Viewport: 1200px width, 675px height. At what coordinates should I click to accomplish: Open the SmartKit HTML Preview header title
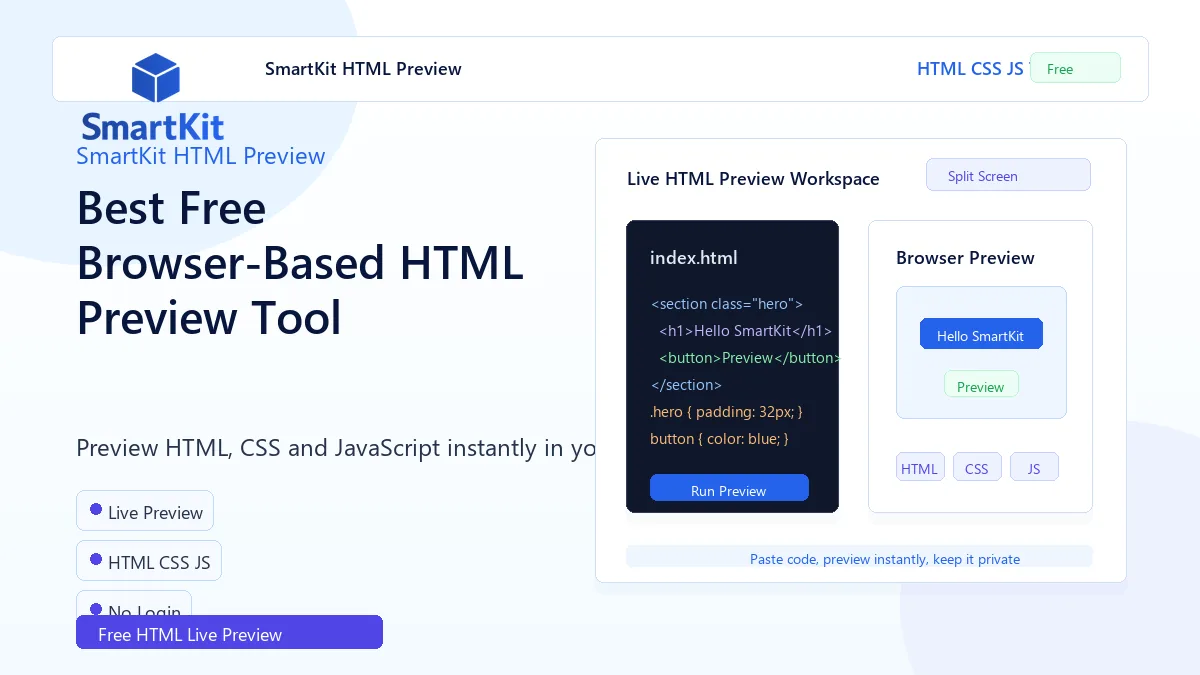[363, 69]
